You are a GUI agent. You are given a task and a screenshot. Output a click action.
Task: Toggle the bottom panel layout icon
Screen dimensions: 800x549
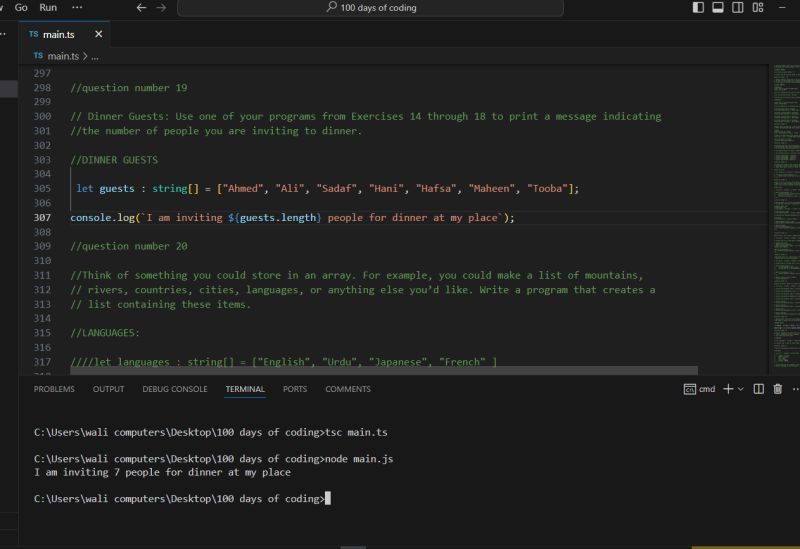point(718,7)
